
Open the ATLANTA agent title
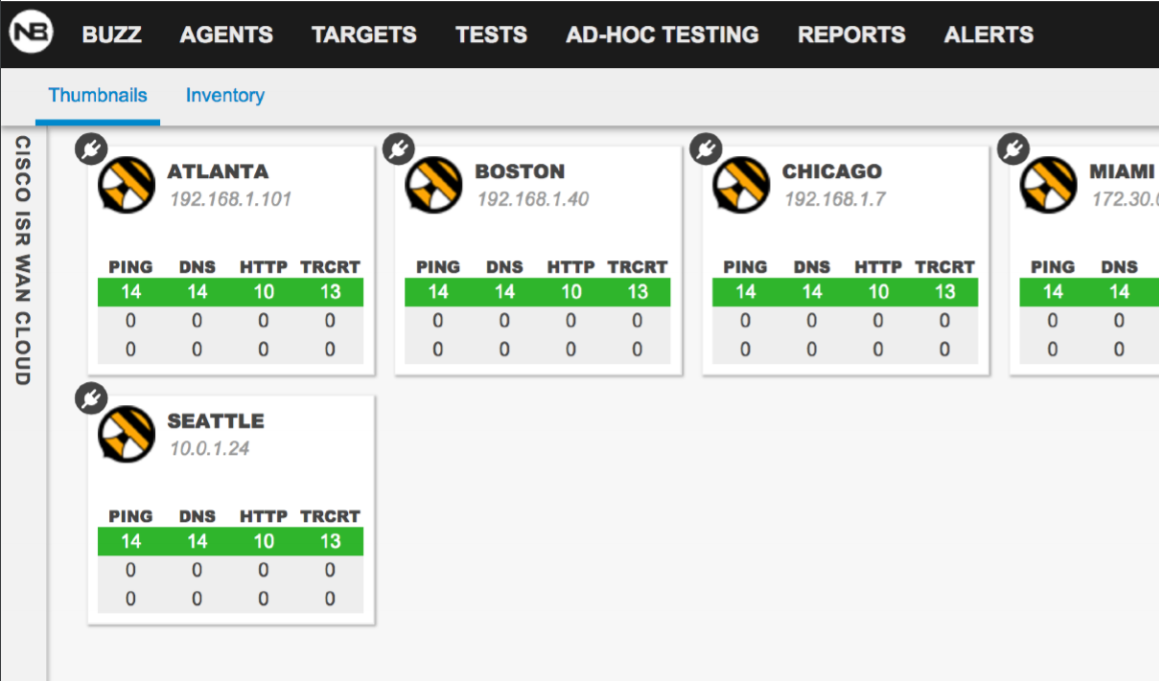(218, 172)
